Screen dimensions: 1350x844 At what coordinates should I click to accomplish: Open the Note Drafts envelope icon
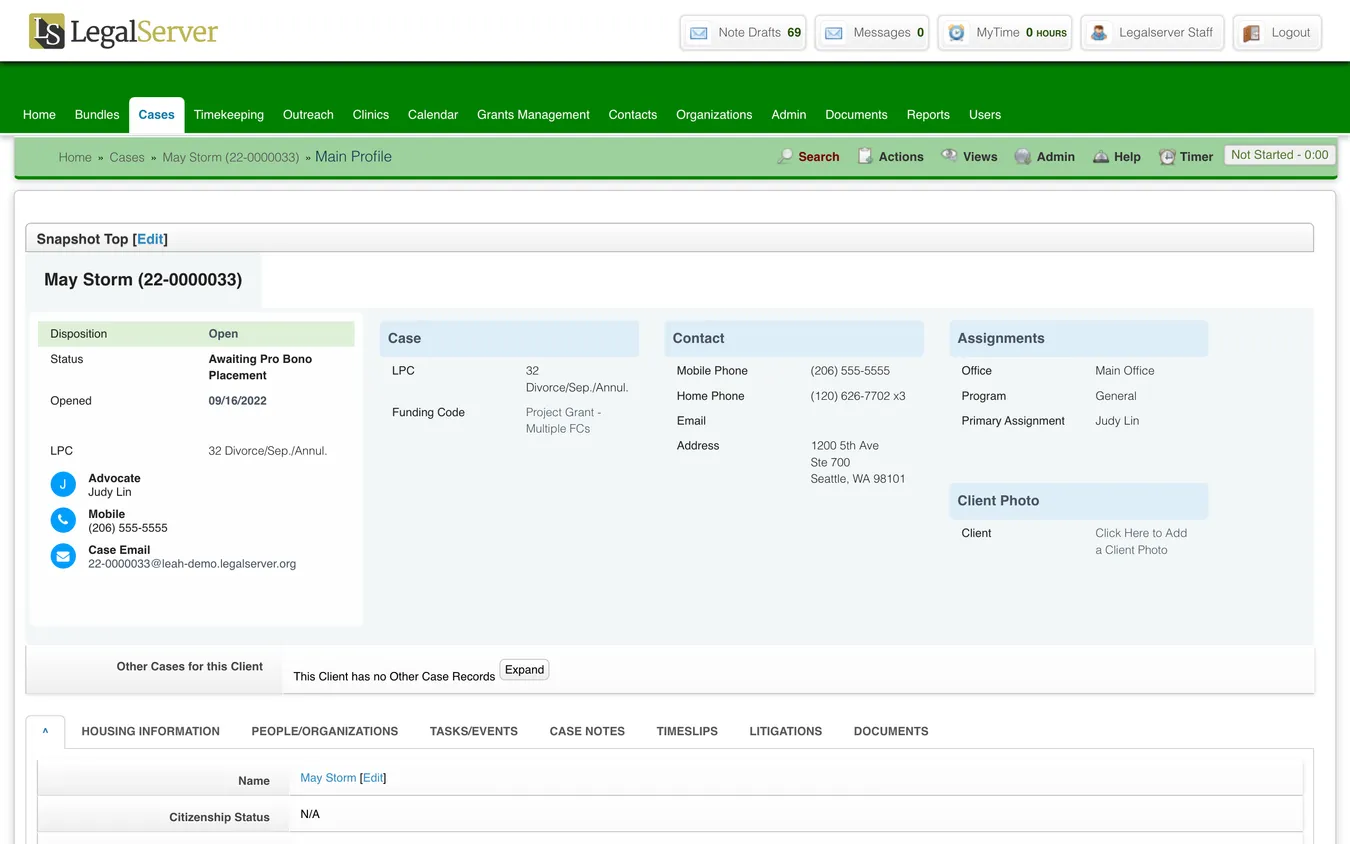[x=697, y=32]
